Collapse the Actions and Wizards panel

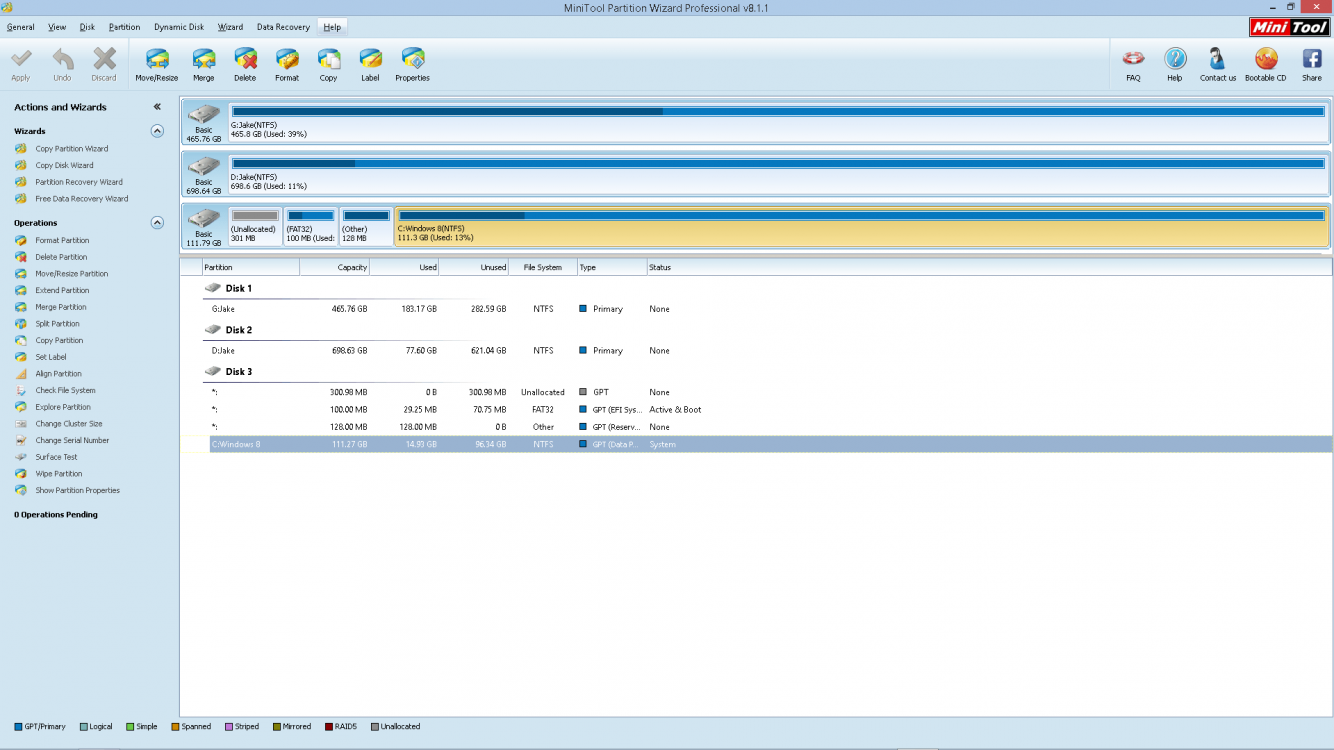[x=157, y=107]
